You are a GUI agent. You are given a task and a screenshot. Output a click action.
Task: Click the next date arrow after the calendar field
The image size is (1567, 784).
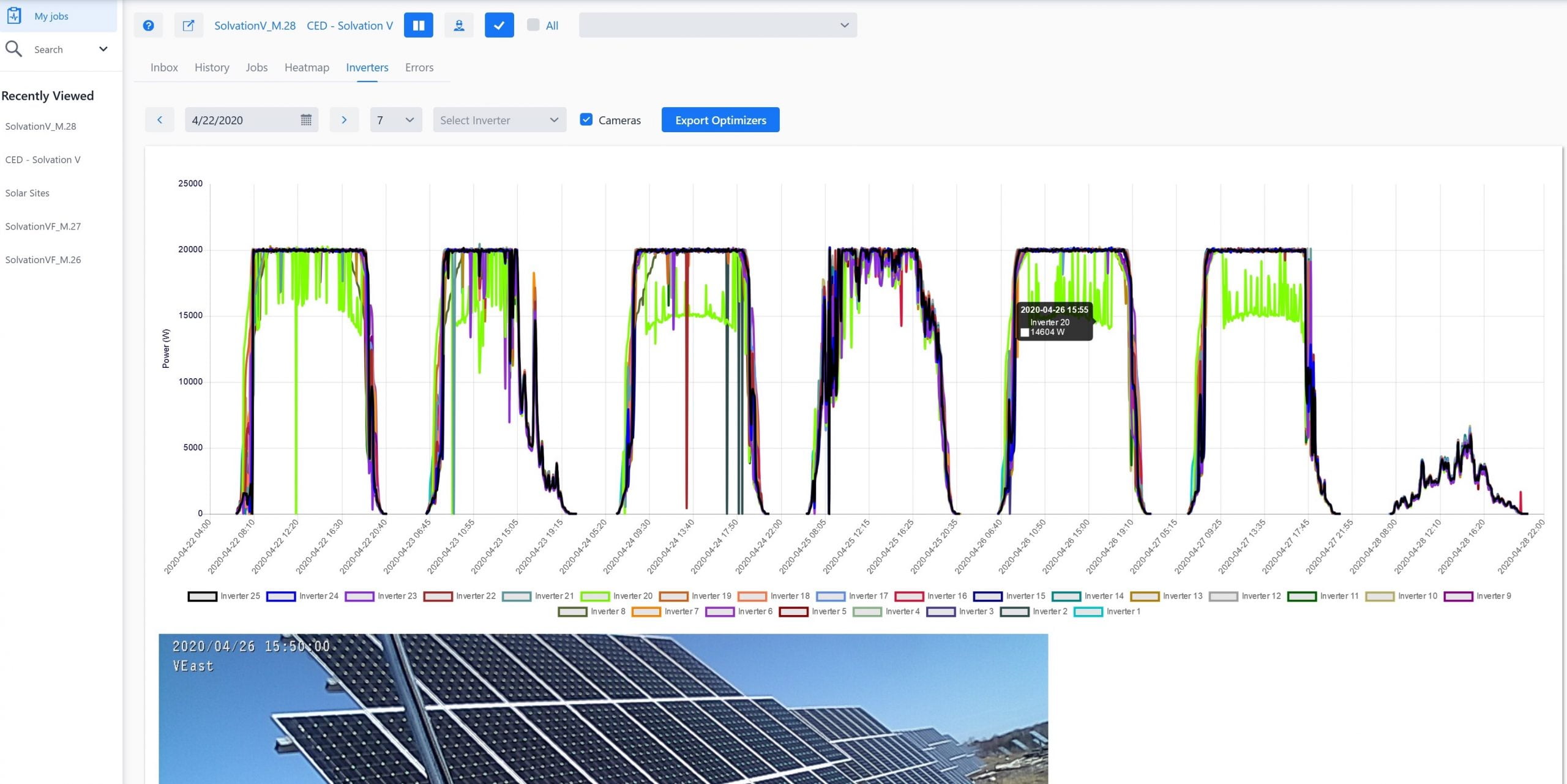point(344,119)
